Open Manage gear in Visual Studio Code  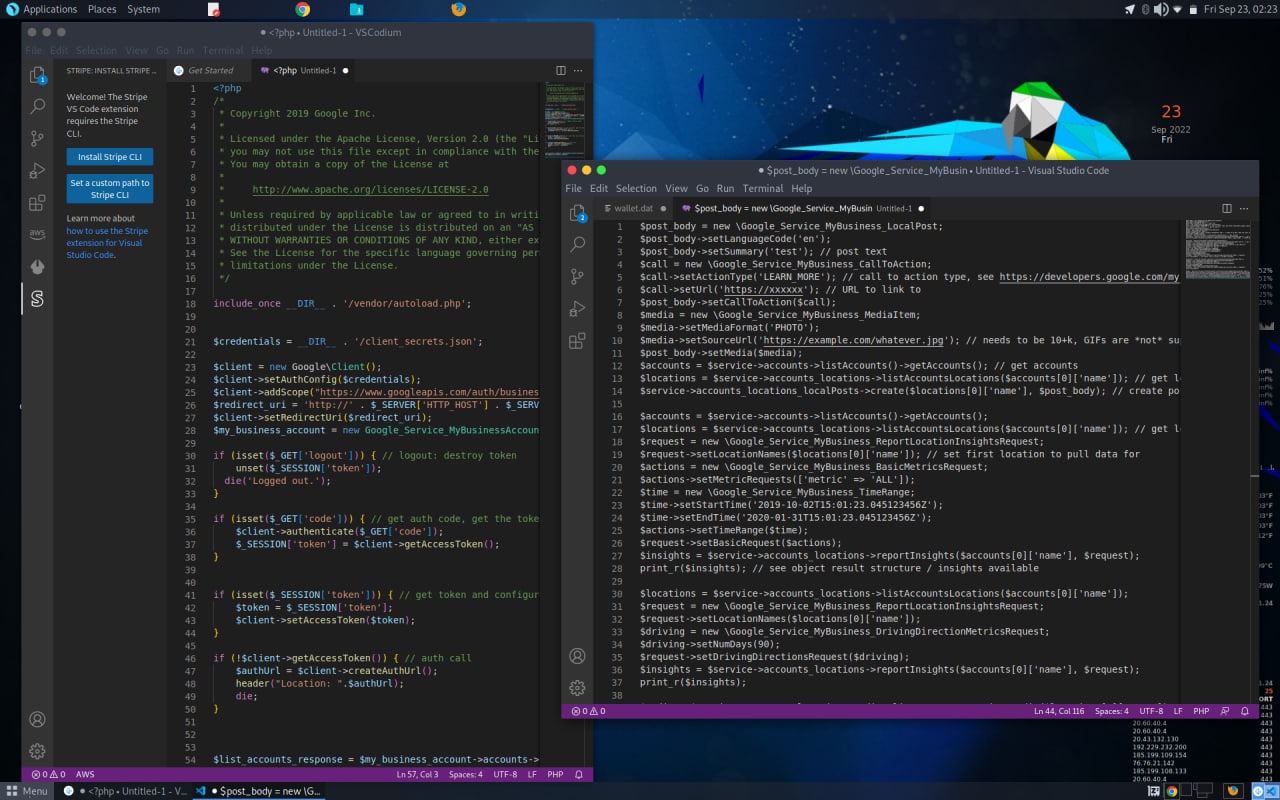577,688
